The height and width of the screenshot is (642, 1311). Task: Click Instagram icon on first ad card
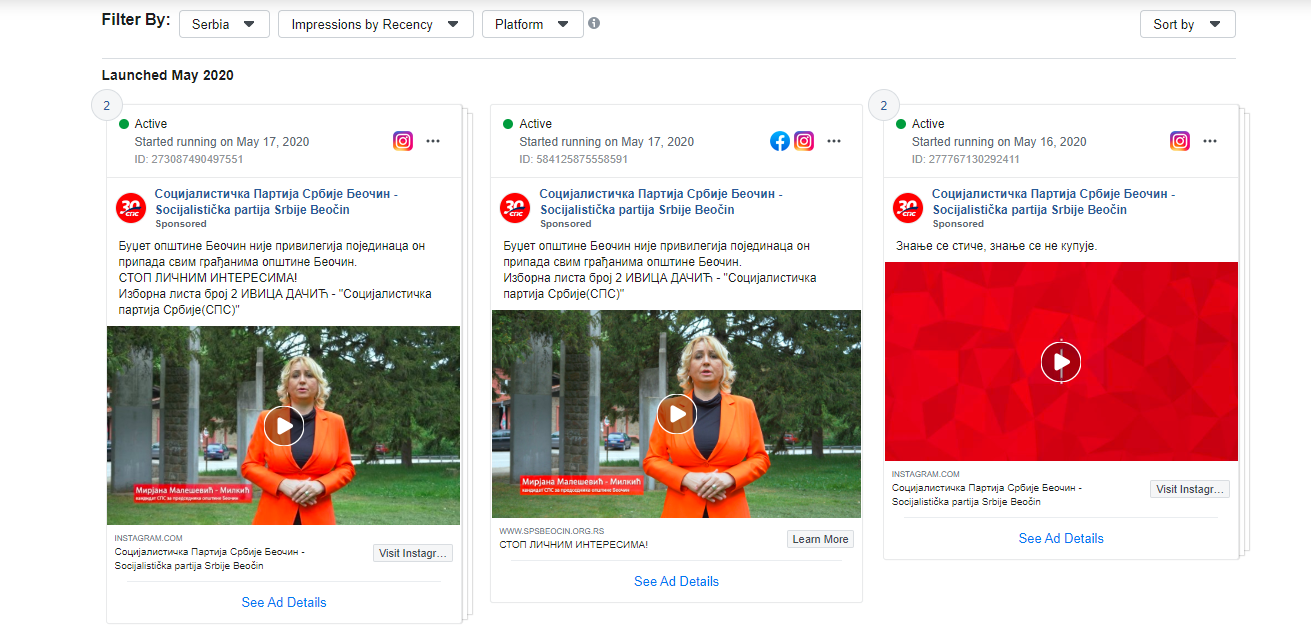pyautogui.click(x=403, y=141)
